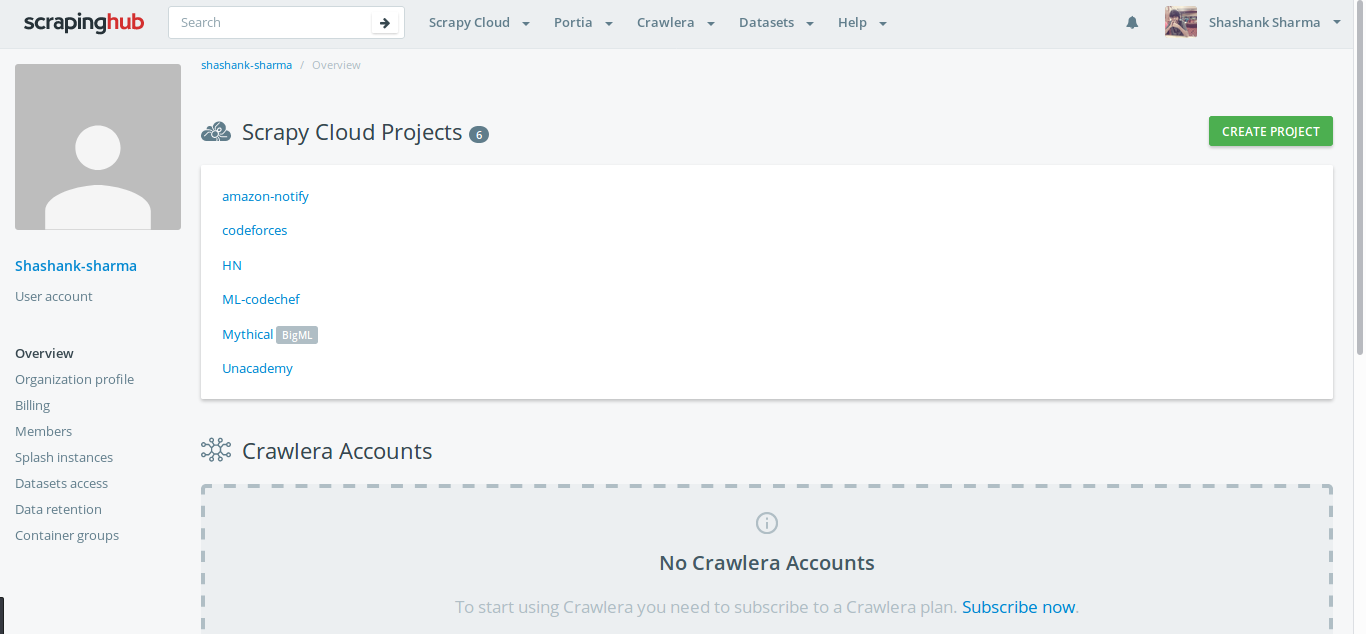Open the HN project
This screenshot has height=634, width=1366.
(x=232, y=265)
